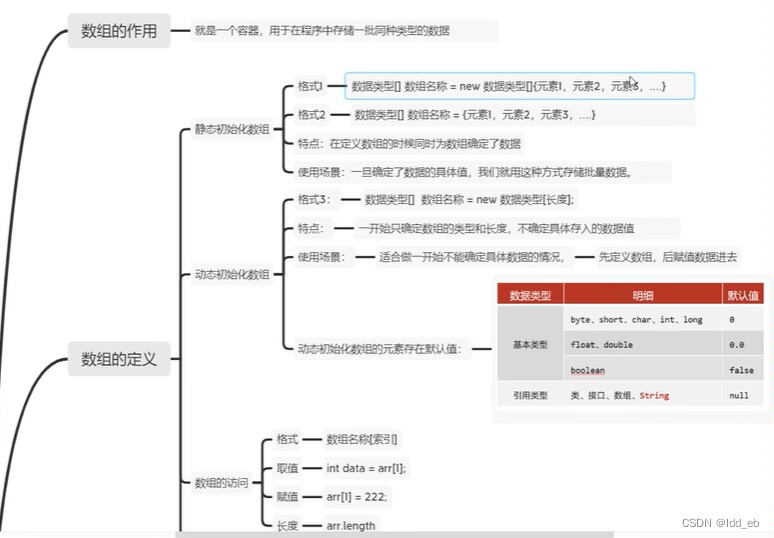774x538 pixels.
Task: Select the int data = arr[1]; node
Action: (366, 468)
